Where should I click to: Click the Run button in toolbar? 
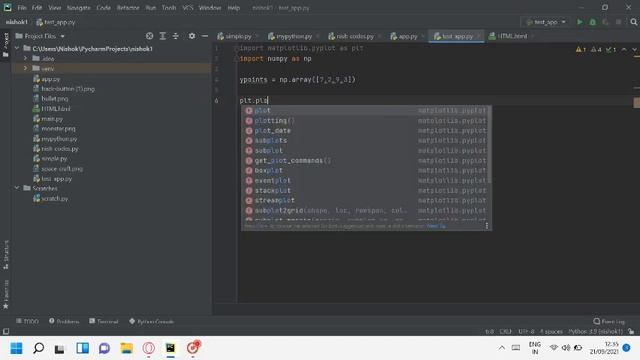coord(579,22)
